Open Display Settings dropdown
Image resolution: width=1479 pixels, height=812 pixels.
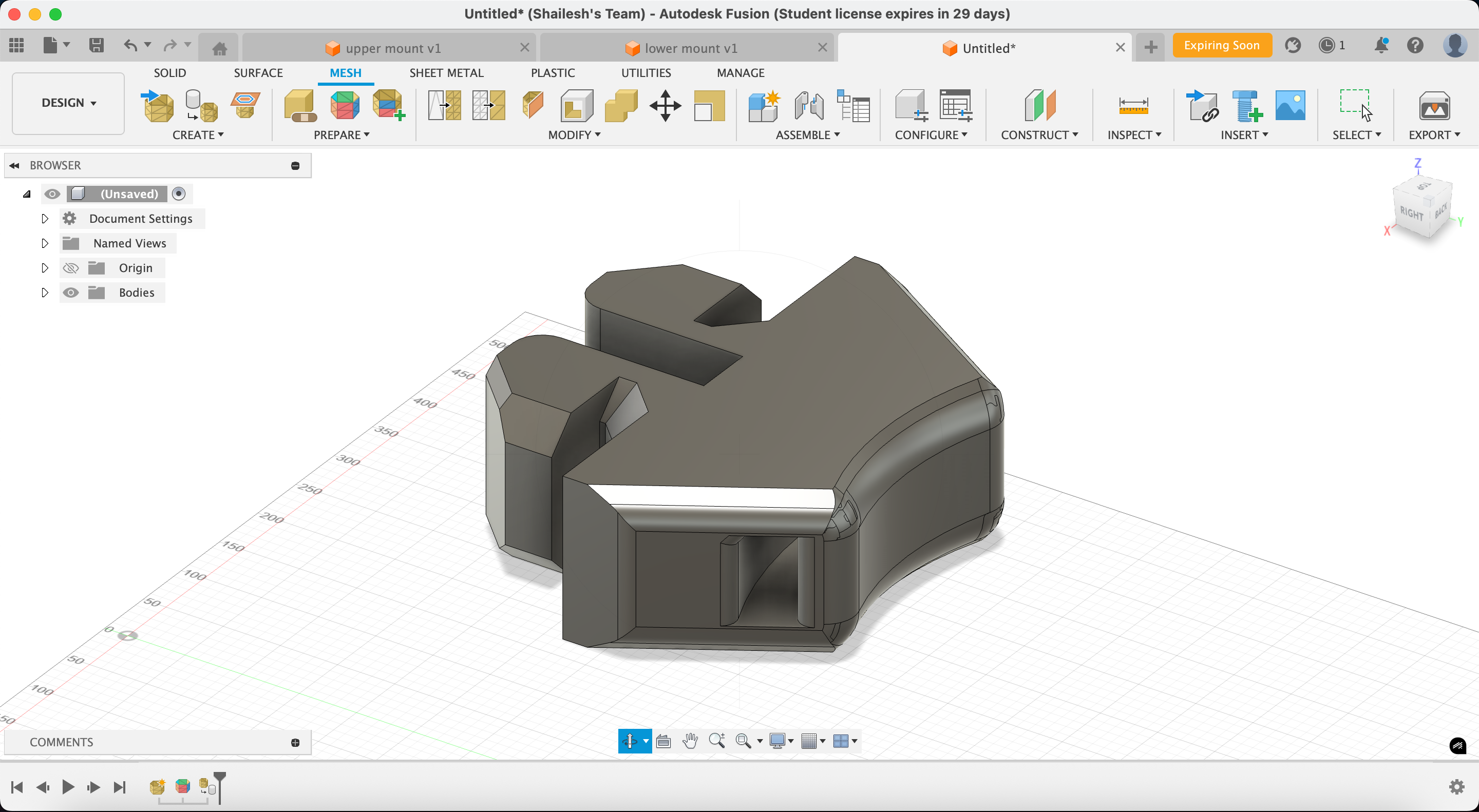tap(782, 741)
